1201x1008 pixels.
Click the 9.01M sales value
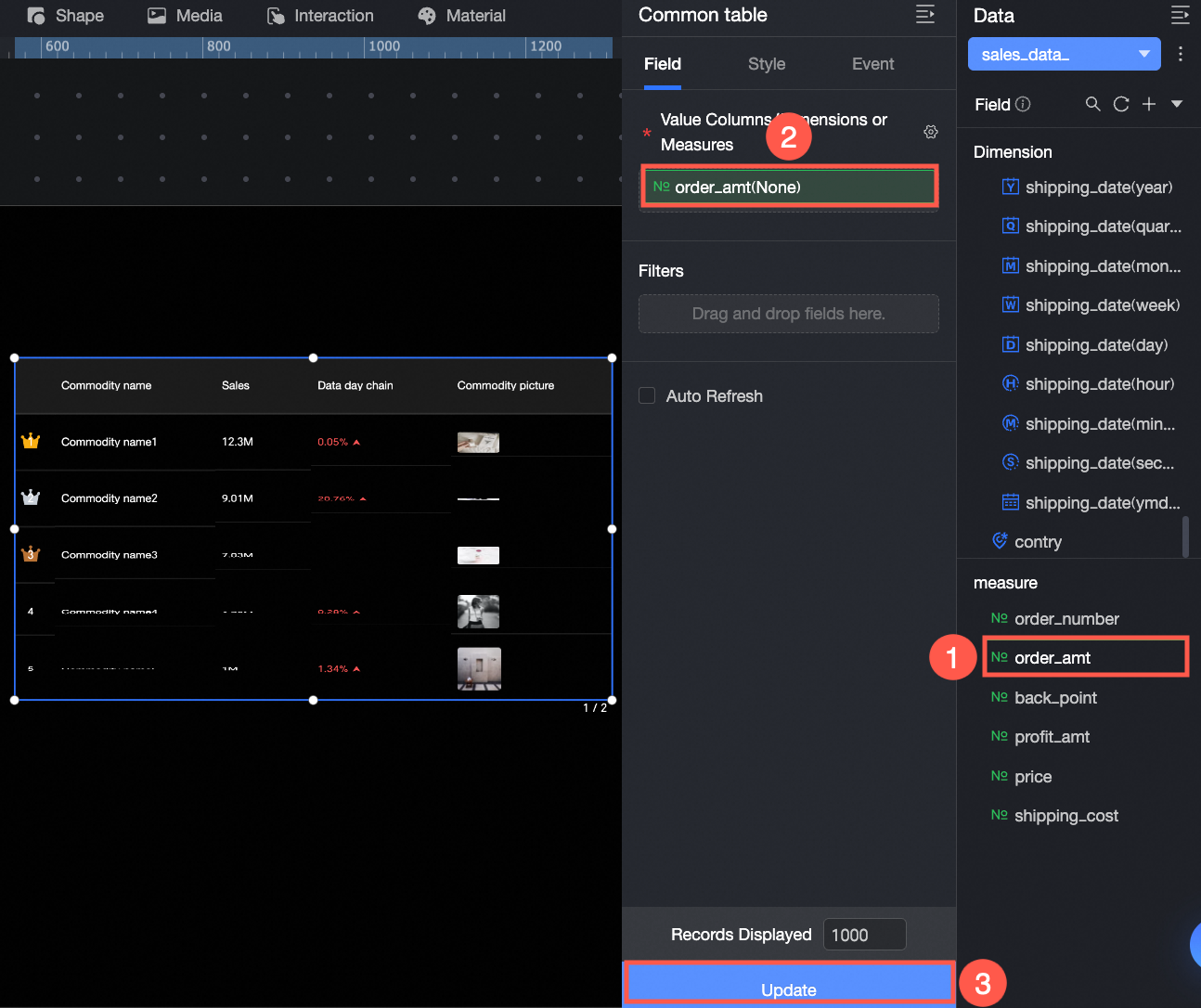tap(238, 498)
